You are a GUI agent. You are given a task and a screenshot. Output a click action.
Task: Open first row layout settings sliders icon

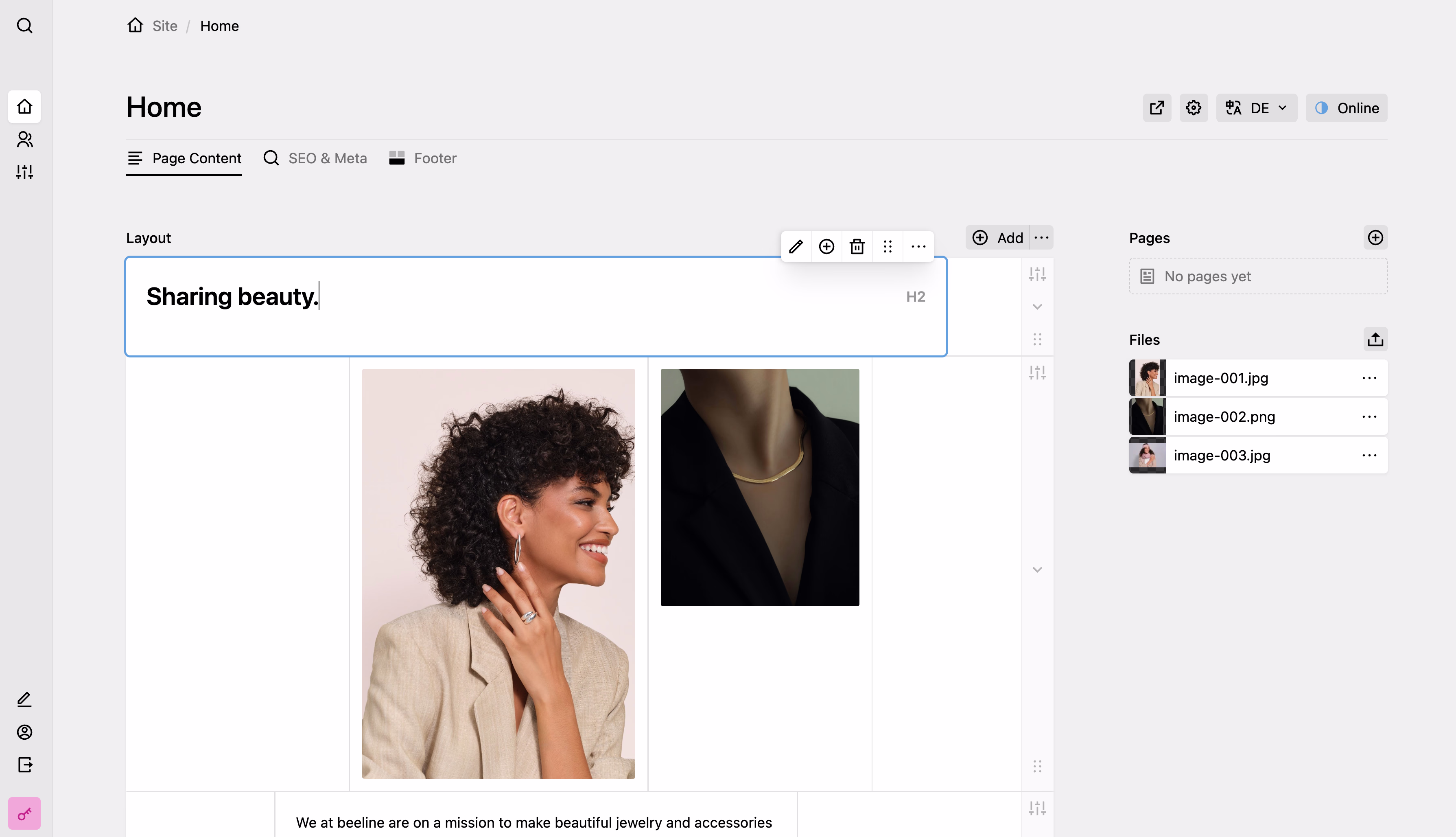click(x=1037, y=274)
